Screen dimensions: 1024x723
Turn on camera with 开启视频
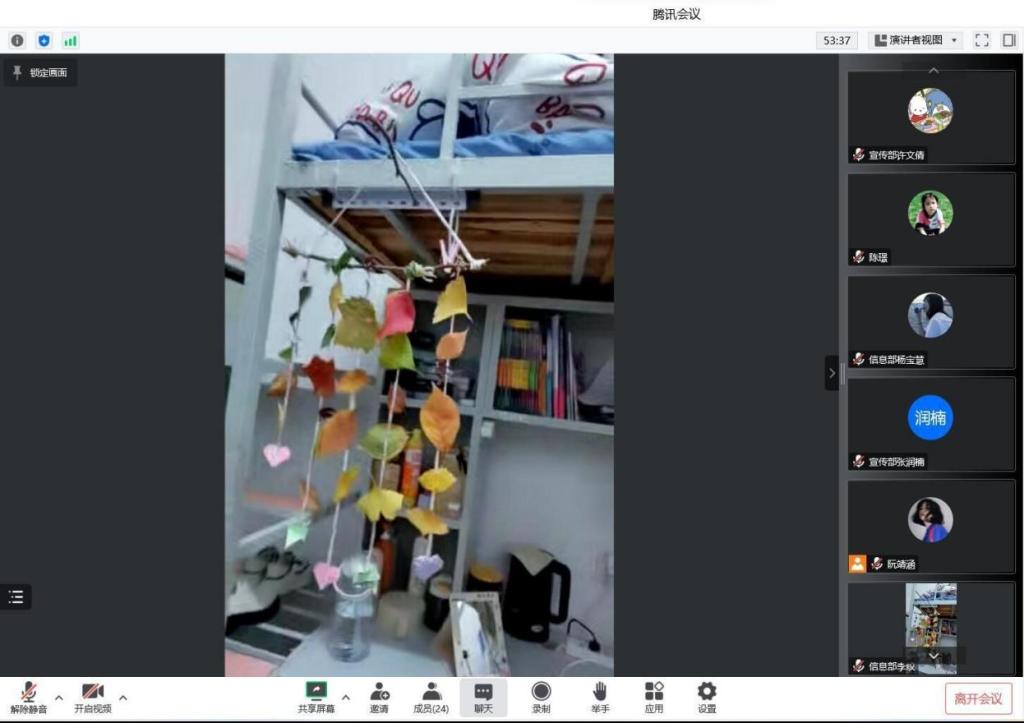(x=92, y=697)
